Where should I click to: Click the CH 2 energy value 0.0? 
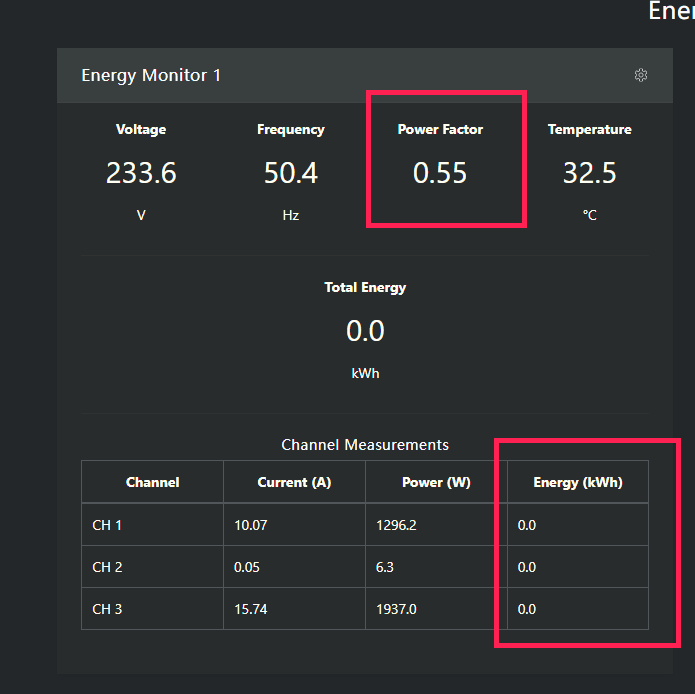point(527,567)
